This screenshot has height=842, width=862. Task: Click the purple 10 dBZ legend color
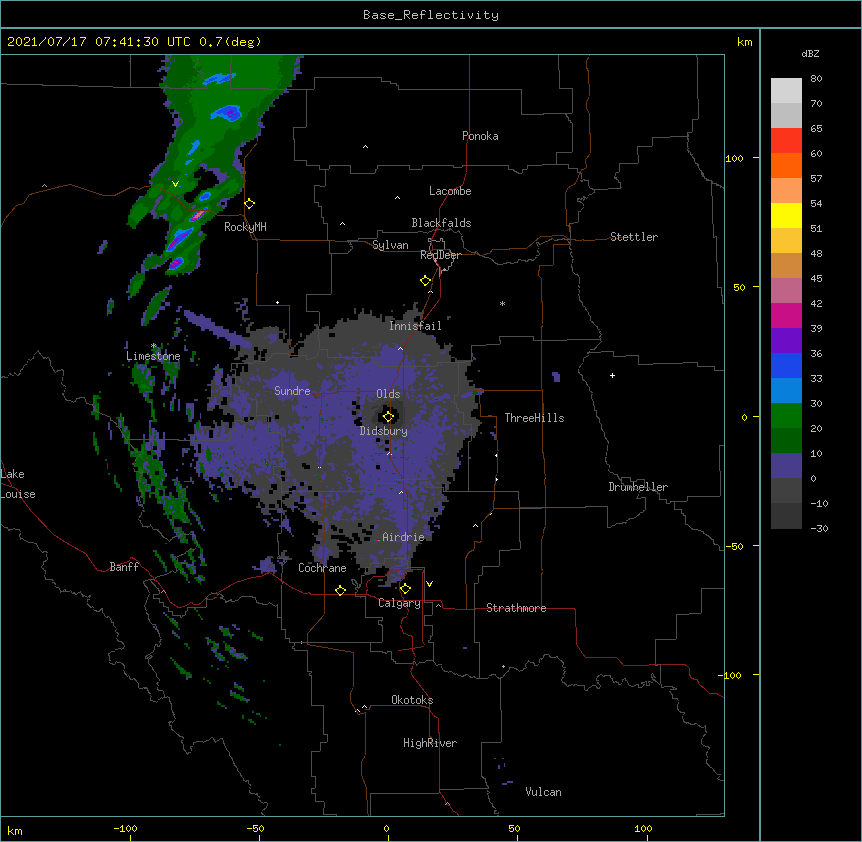click(x=786, y=466)
